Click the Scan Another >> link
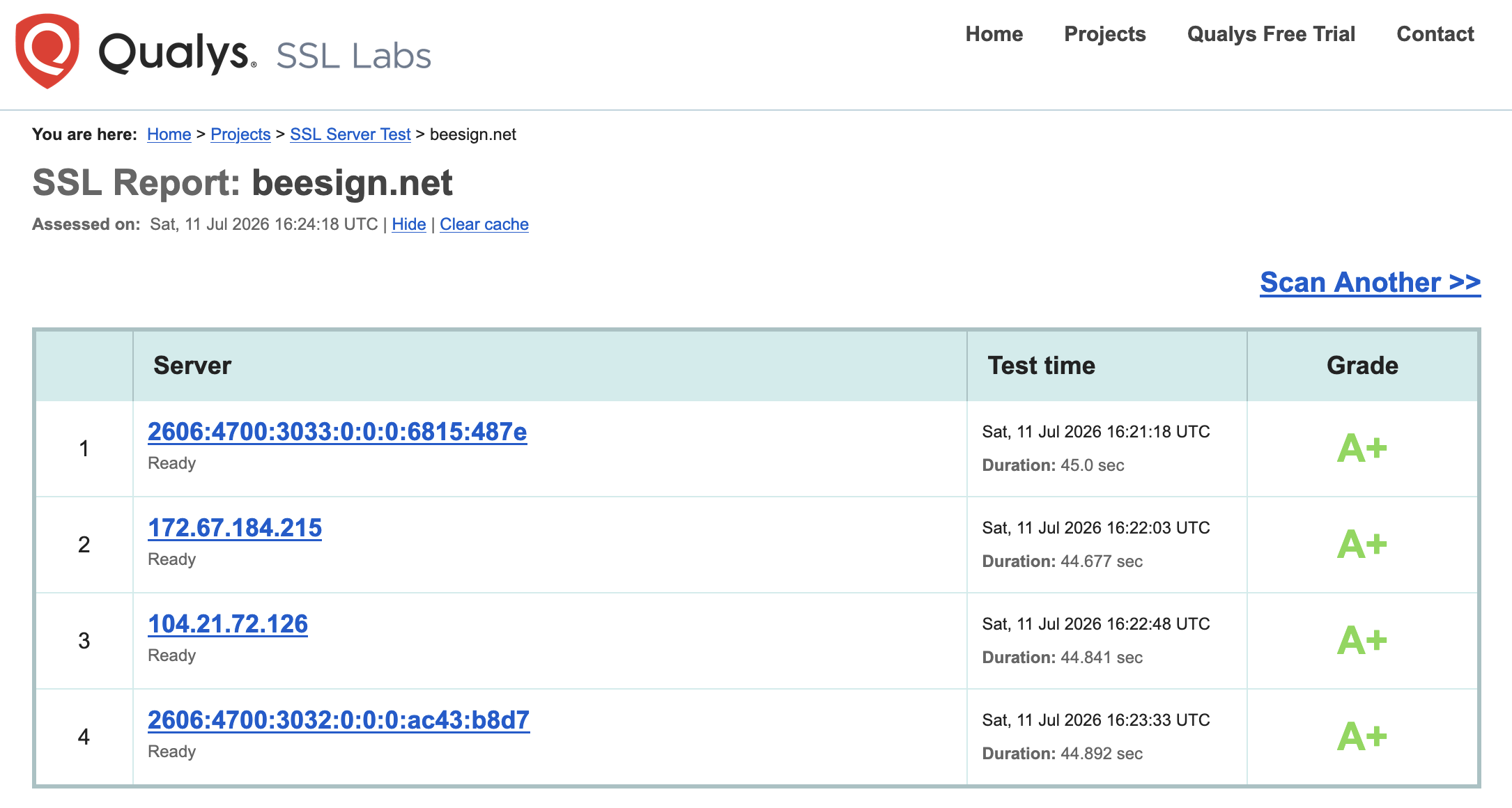1512x808 pixels. point(1370,282)
